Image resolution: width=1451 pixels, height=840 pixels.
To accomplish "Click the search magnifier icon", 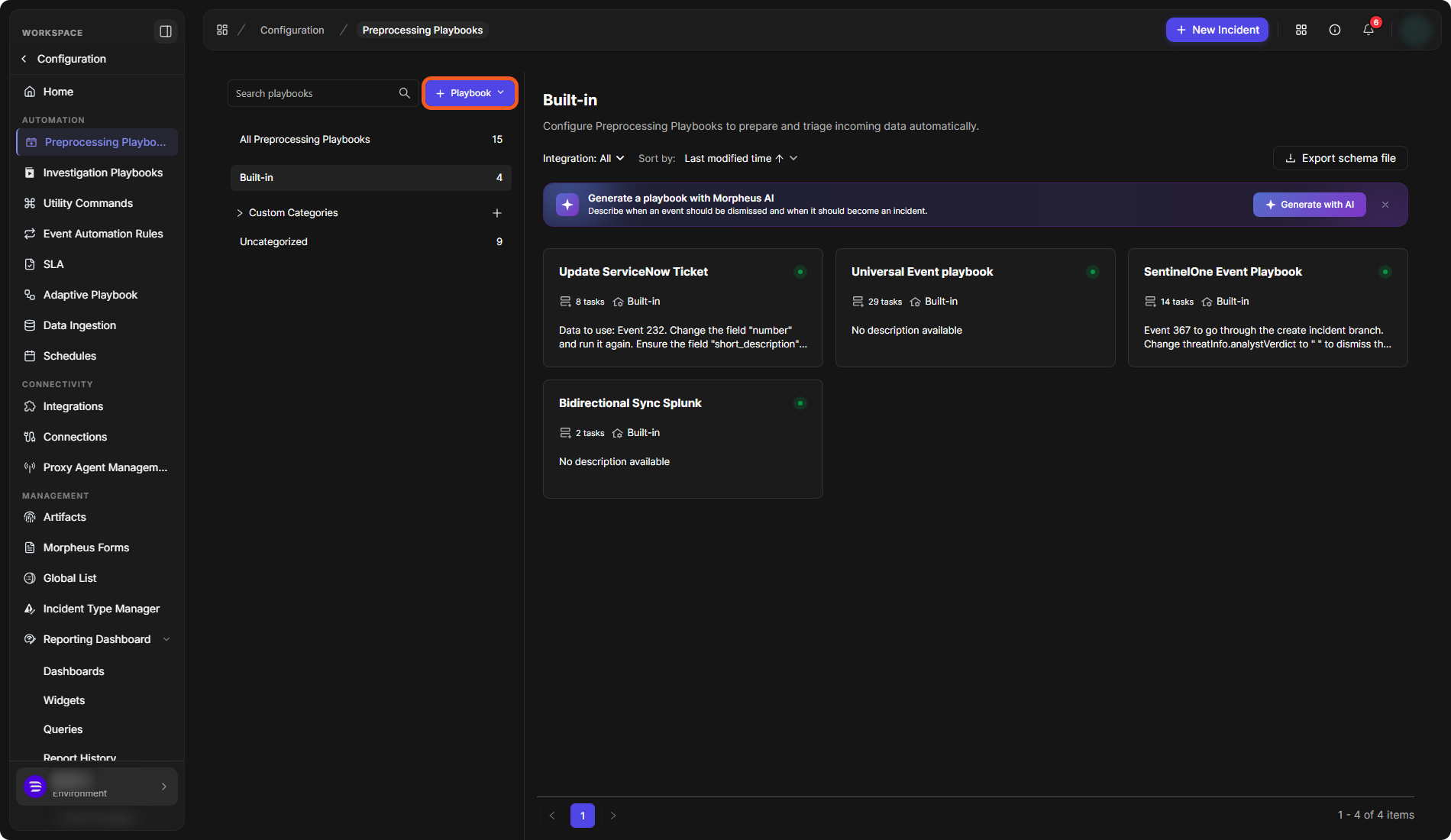I will click(x=404, y=93).
